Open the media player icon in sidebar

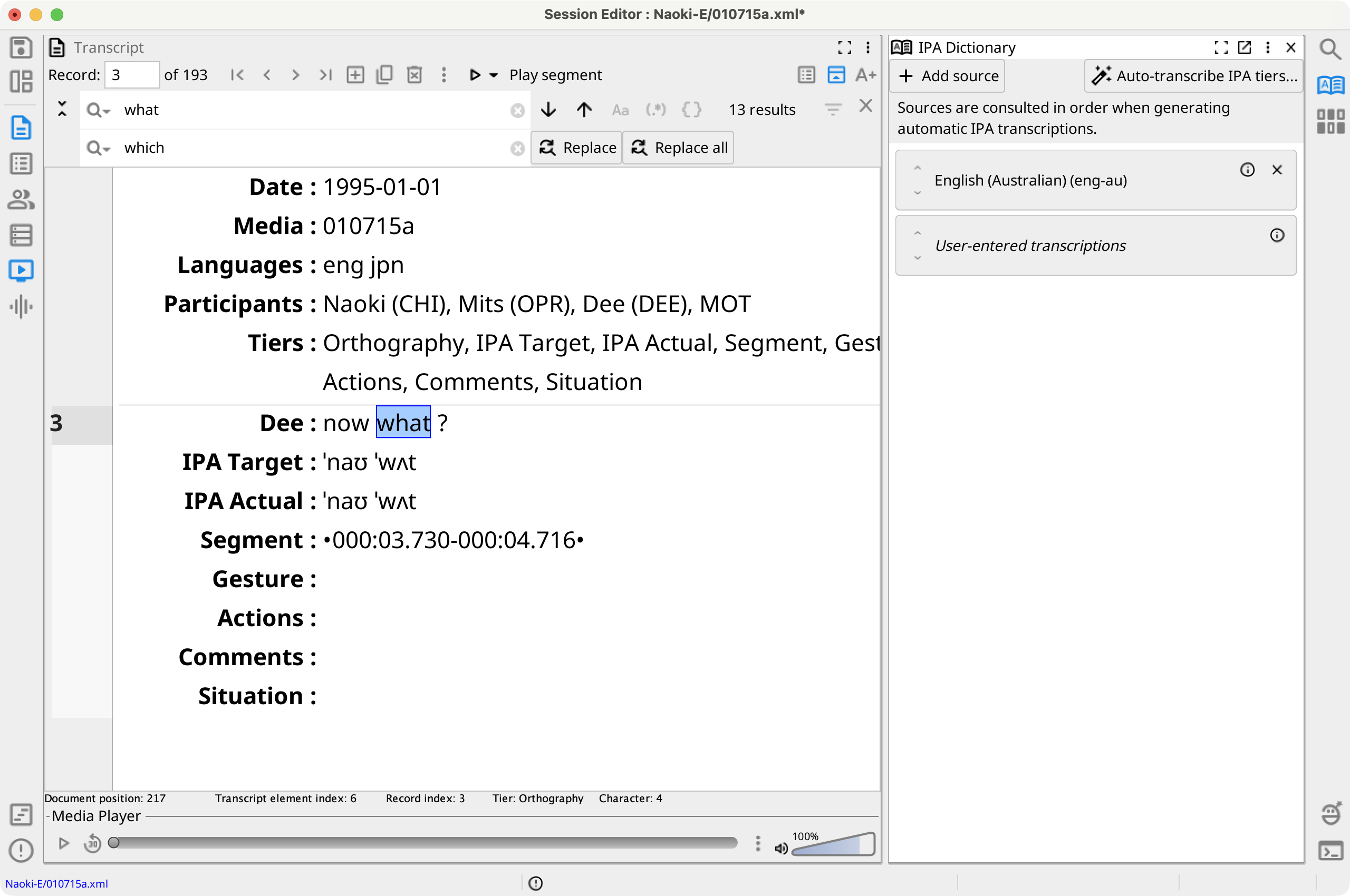point(21,270)
